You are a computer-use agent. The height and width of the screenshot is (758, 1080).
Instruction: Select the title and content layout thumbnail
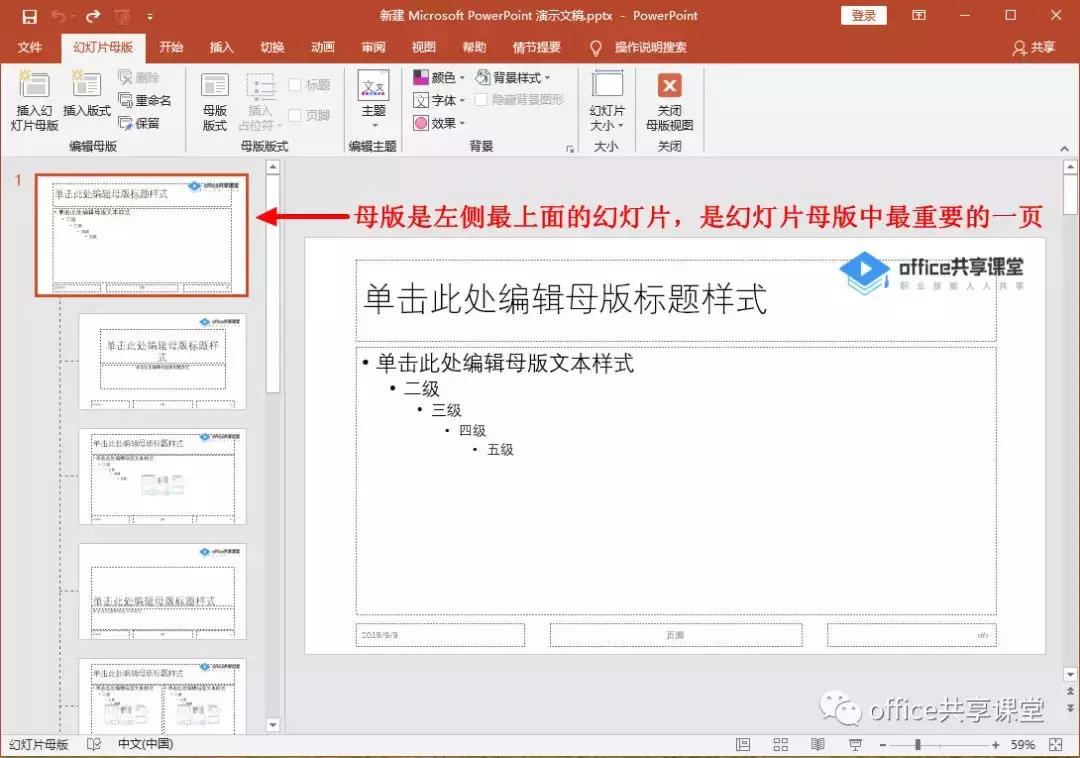click(163, 476)
